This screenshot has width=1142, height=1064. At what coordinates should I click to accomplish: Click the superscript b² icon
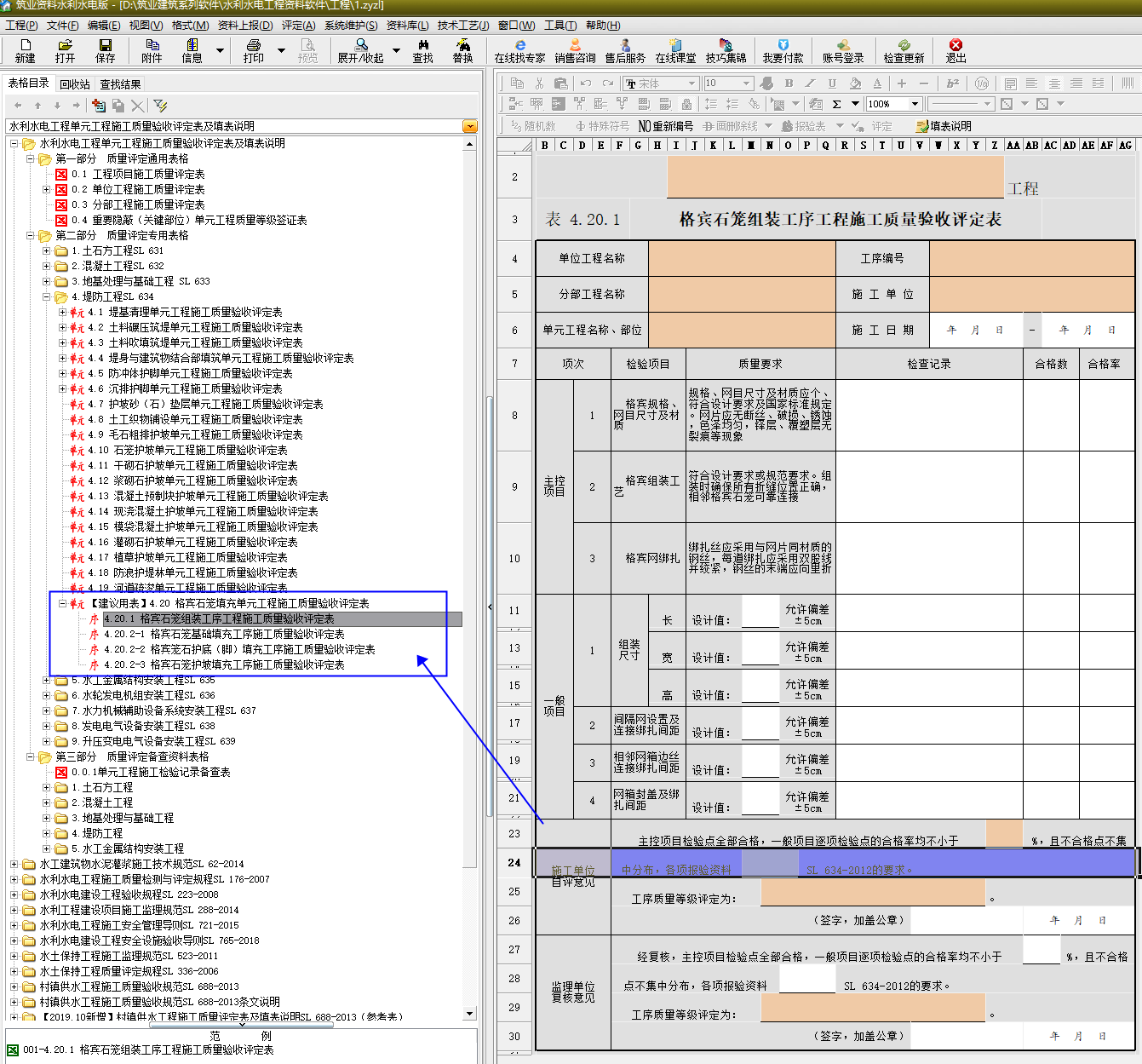[x=953, y=83]
